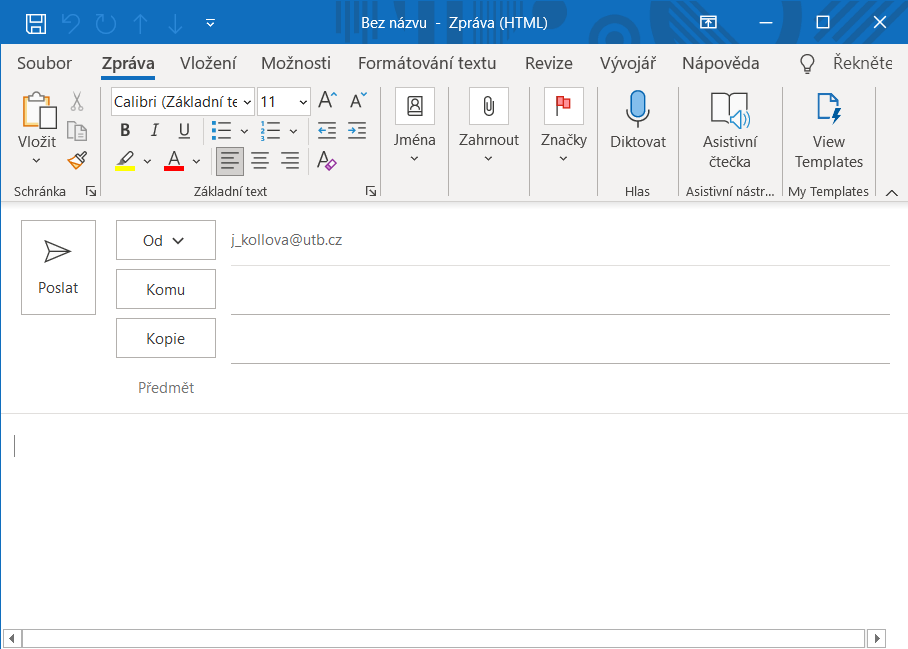The height and width of the screenshot is (649, 908).
Task: Open the Revize ribbon tab
Action: 548,62
